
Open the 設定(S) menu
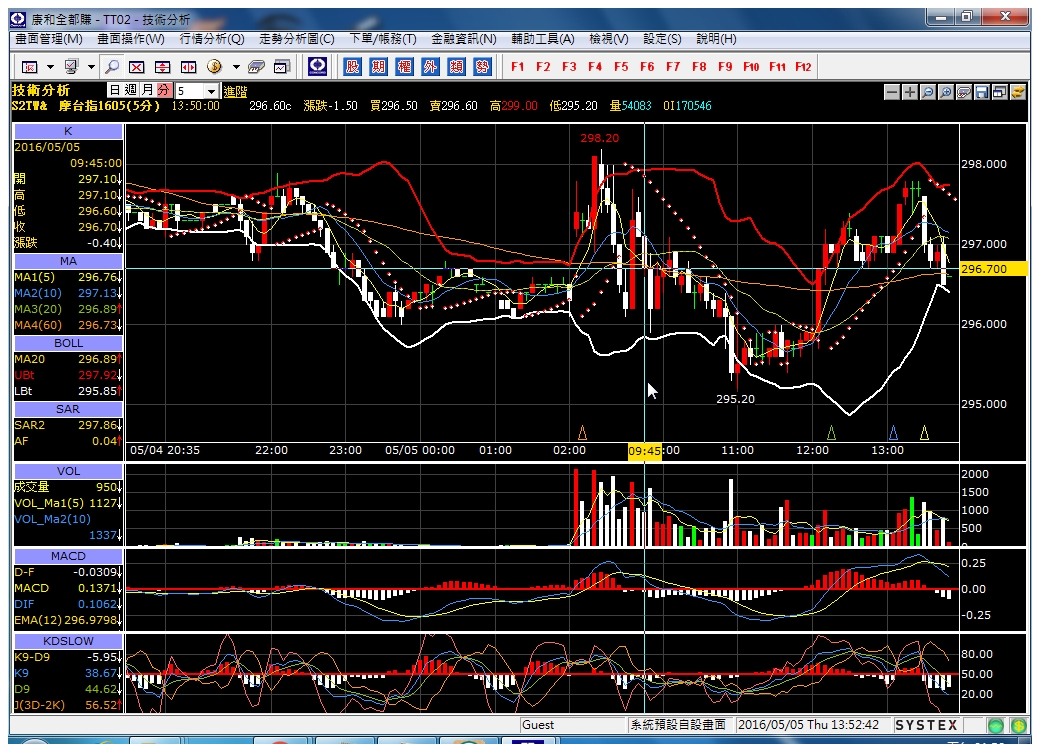(662, 39)
